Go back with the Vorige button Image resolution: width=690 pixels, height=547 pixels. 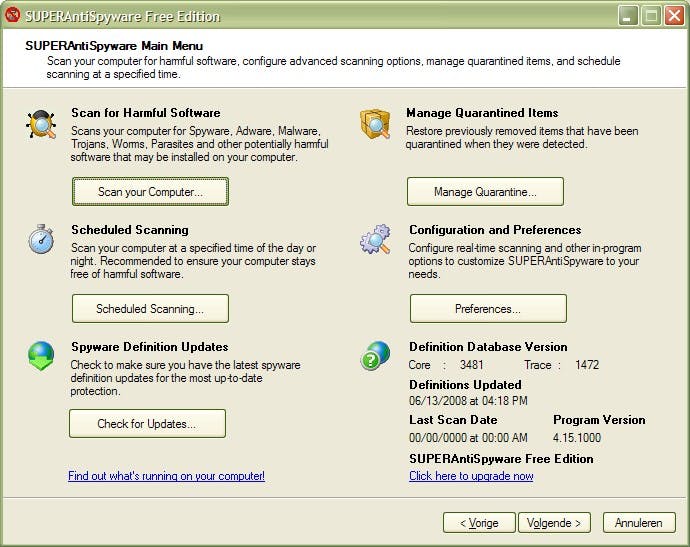(479, 522)
